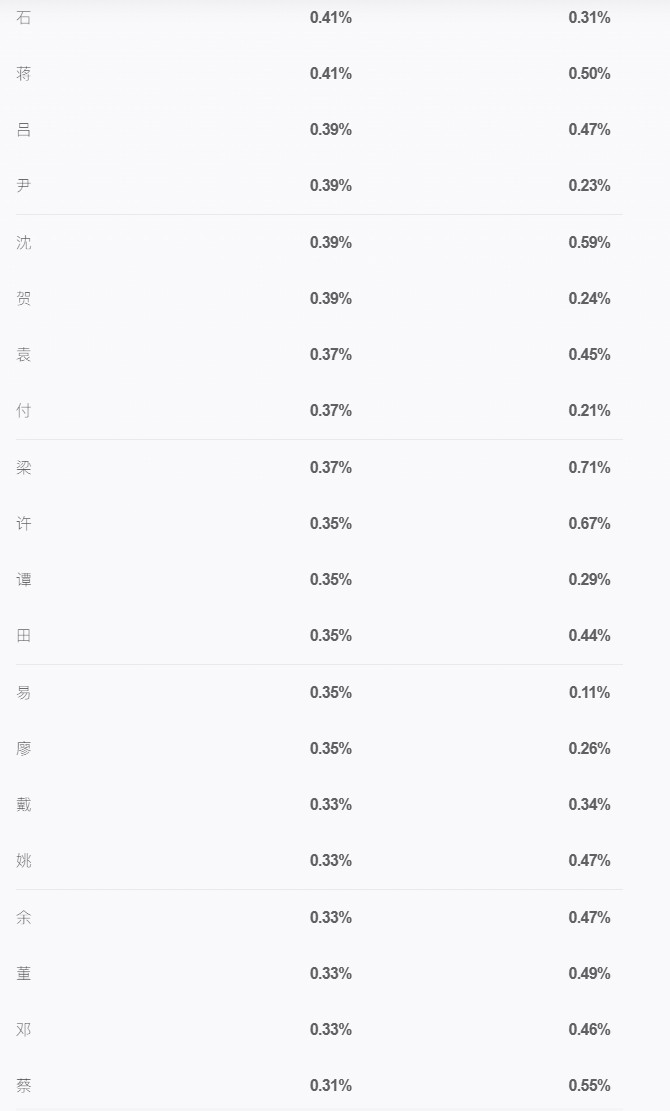Click the surname 袁
Screen dimensions: 670x1111
[23, 355]
